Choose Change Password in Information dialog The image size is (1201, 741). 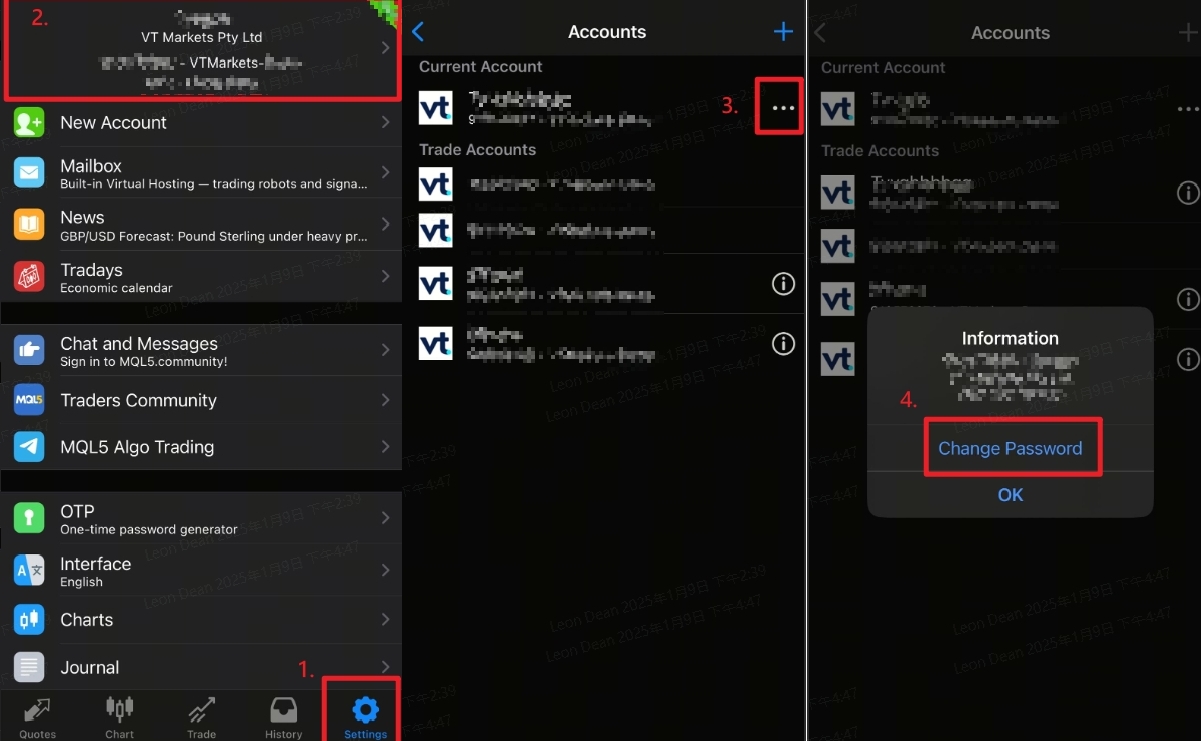[x=1010, y=448]
